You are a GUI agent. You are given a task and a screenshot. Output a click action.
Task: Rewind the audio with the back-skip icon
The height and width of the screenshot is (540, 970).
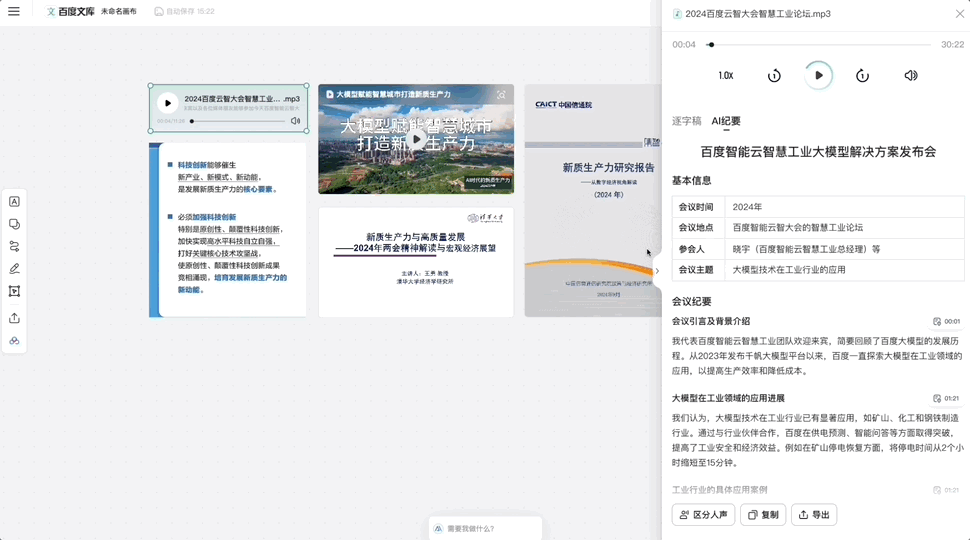pos(774,75)
